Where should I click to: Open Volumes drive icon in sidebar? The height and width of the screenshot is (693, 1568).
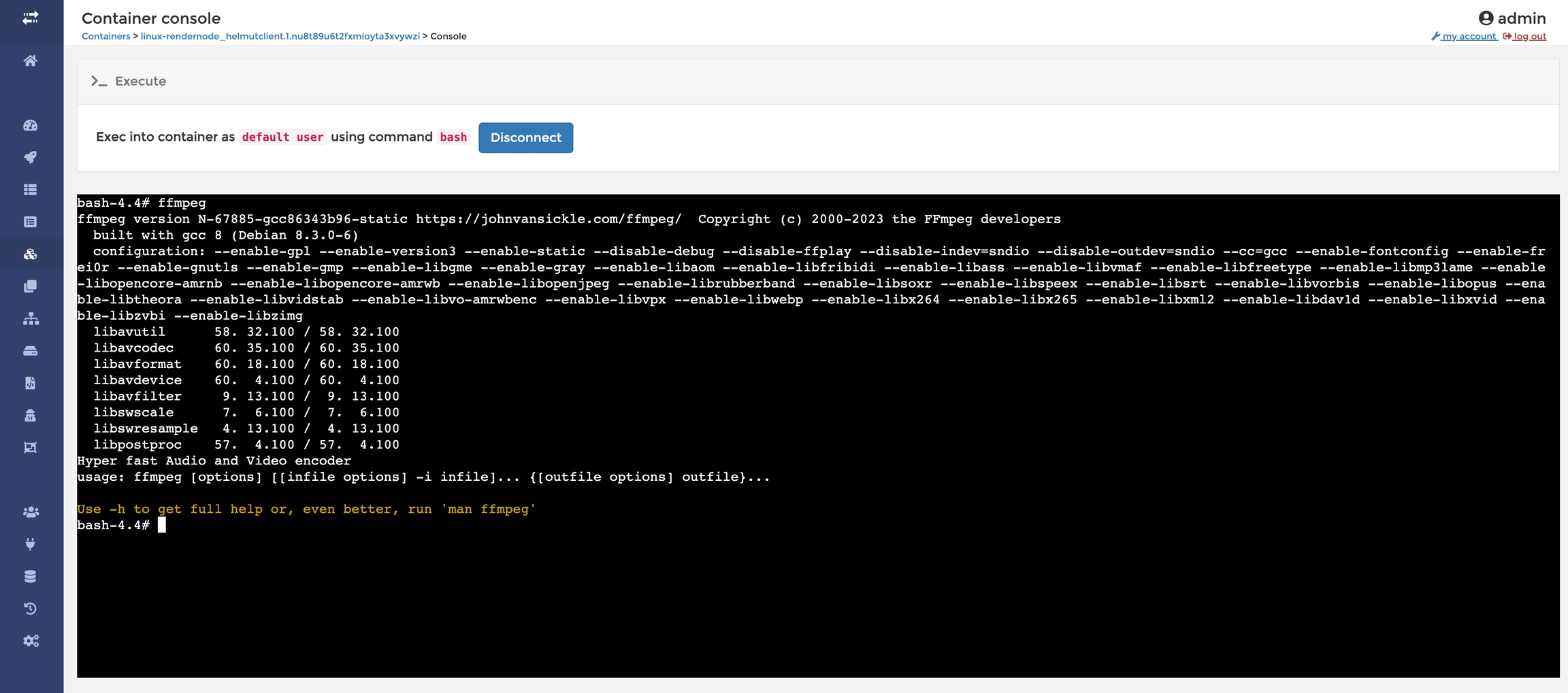pos(30,351)
